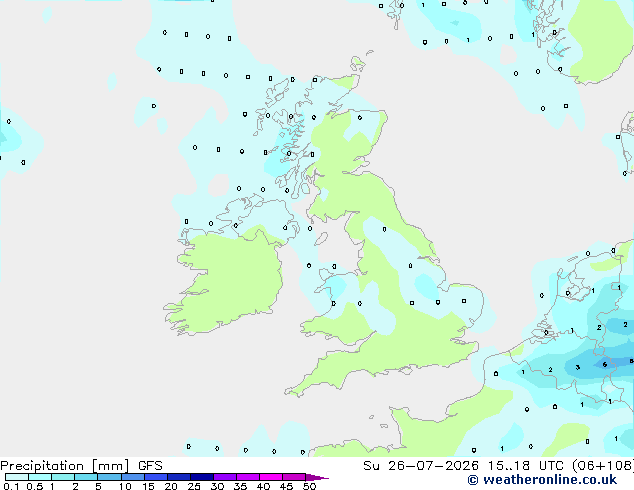This screenshot has width=634, height=490.
Task: Click the date 'Su 26-07-2026' text
Action: tap(421, 466)
